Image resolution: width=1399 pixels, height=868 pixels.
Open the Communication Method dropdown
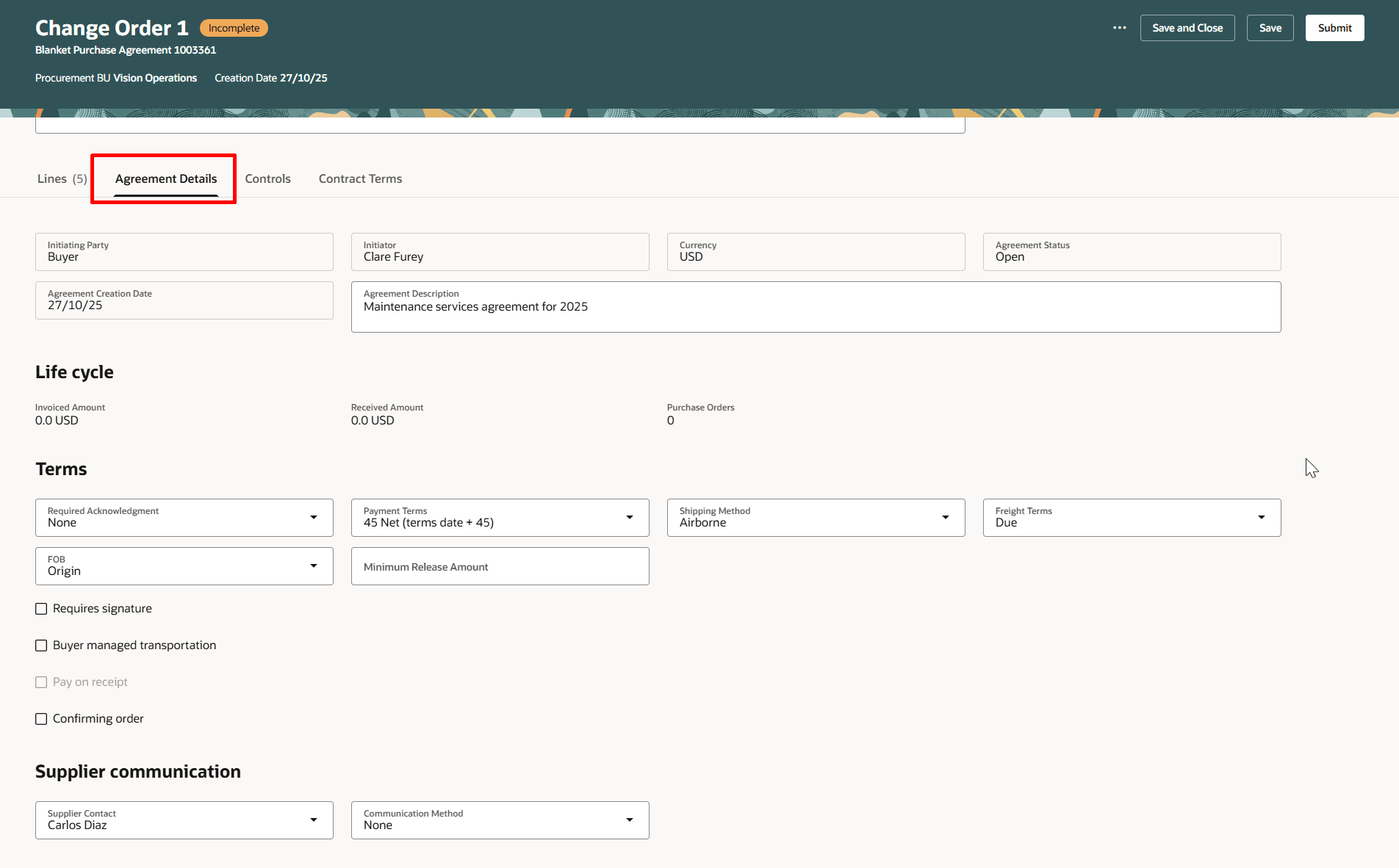pos(630,820)
